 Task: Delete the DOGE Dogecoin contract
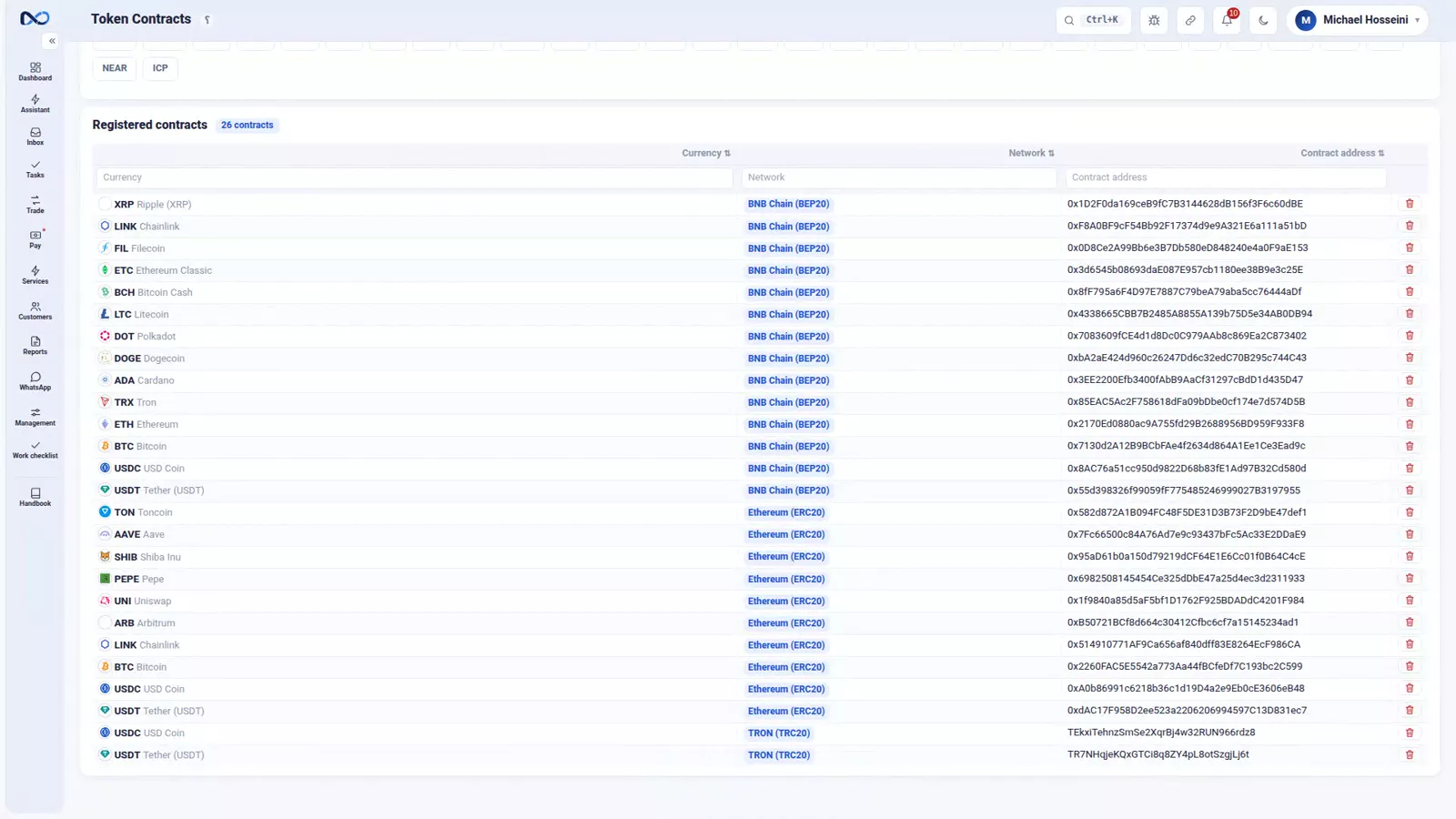[x=1410, y=358]
